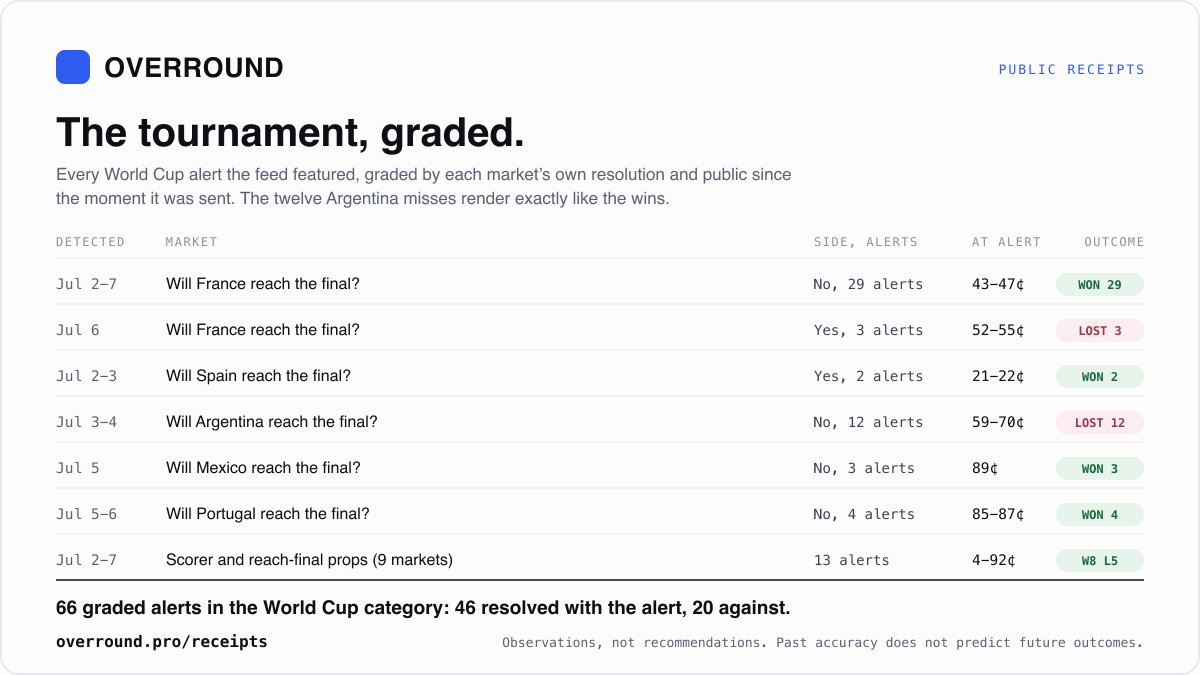The width and height of the screenshot is (1200, 675).
Task: Click the WON 29 outcome badge
Action: pos(1099,285)
